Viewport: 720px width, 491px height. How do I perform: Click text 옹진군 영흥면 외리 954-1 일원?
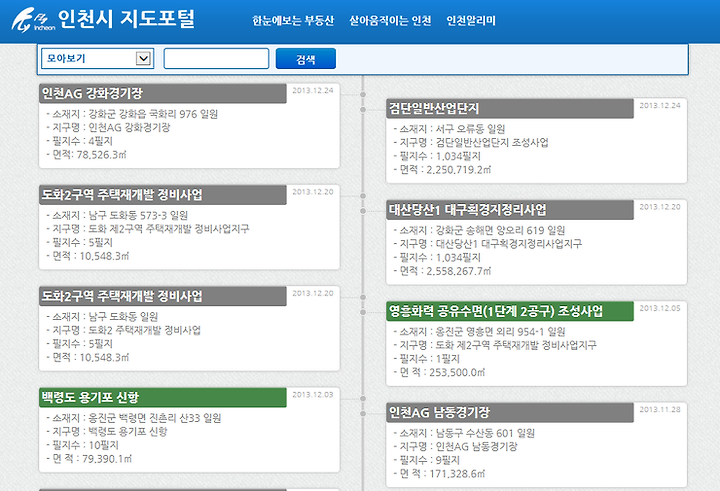coord(500,332)
